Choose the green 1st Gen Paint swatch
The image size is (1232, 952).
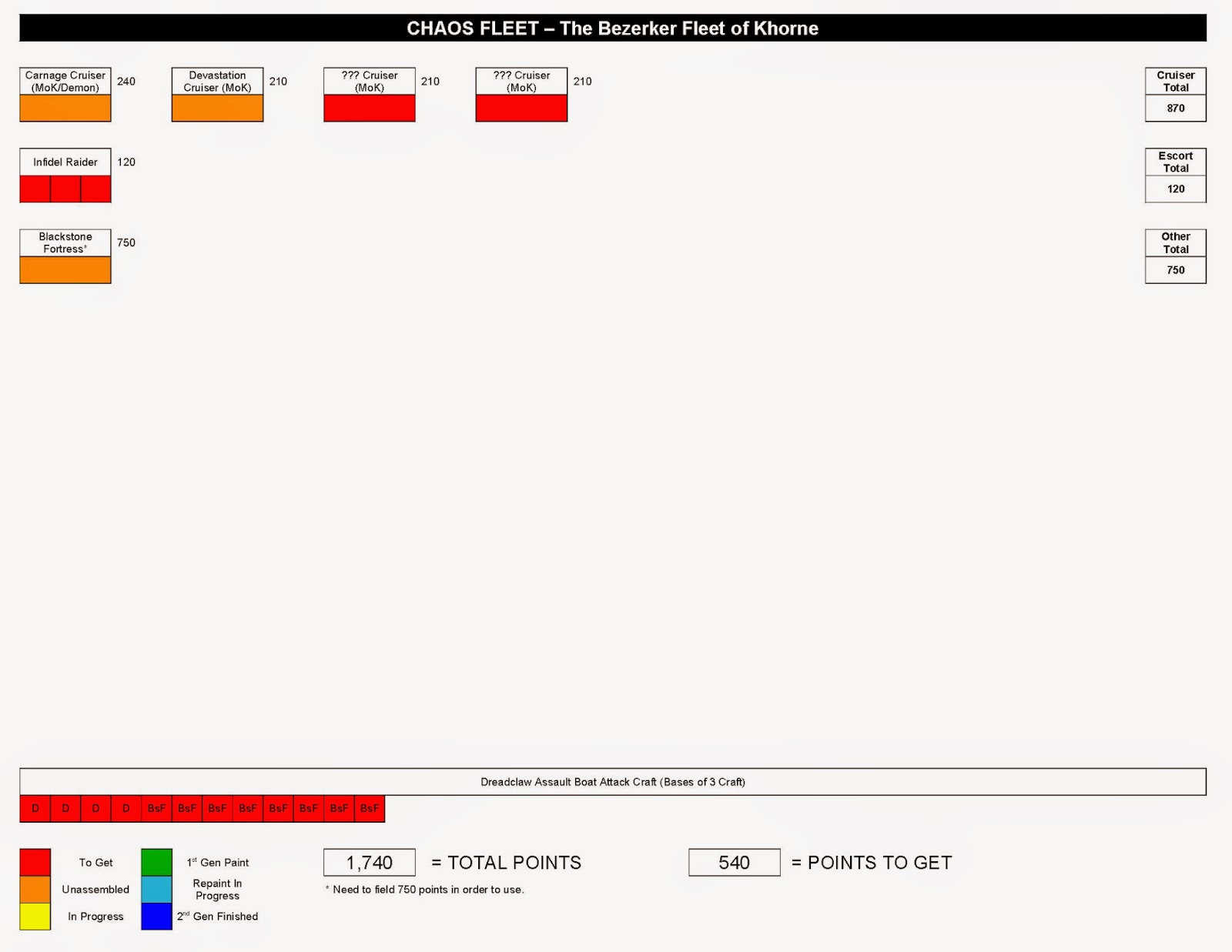[x=156, y=862]
